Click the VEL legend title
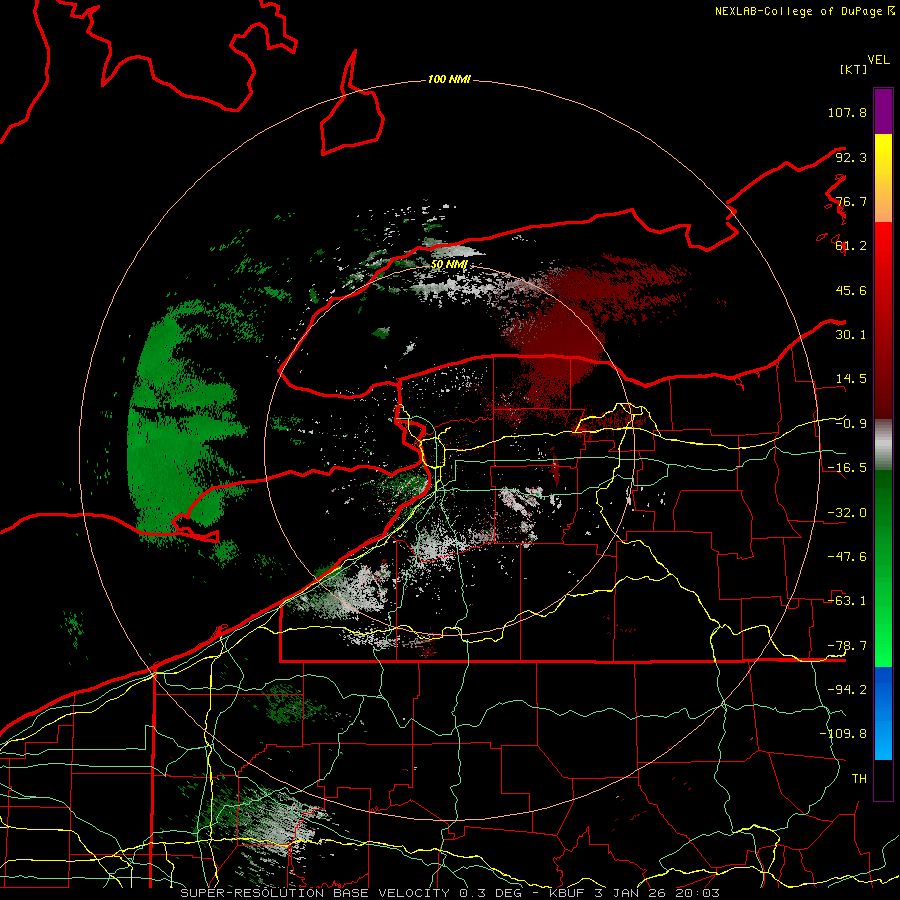900x900 pixels. click(878, 60)
